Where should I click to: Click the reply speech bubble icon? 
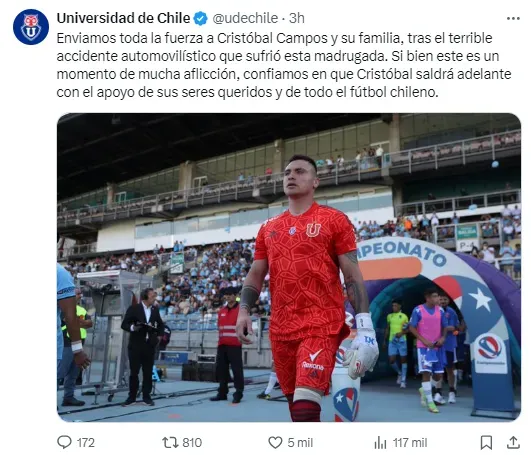tap(64, 442)
